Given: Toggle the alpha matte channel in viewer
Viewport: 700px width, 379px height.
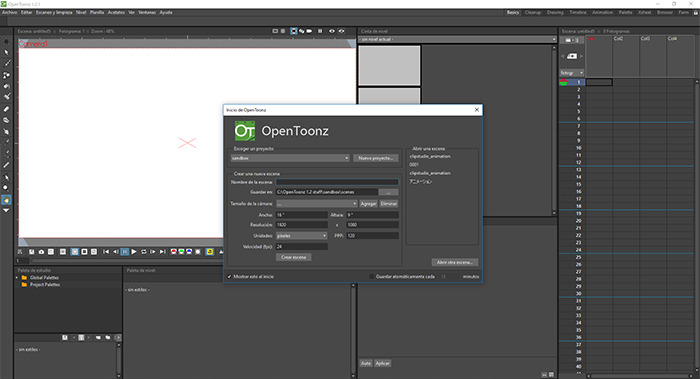Looking at the screenshot, I should (x=198, y=252).
